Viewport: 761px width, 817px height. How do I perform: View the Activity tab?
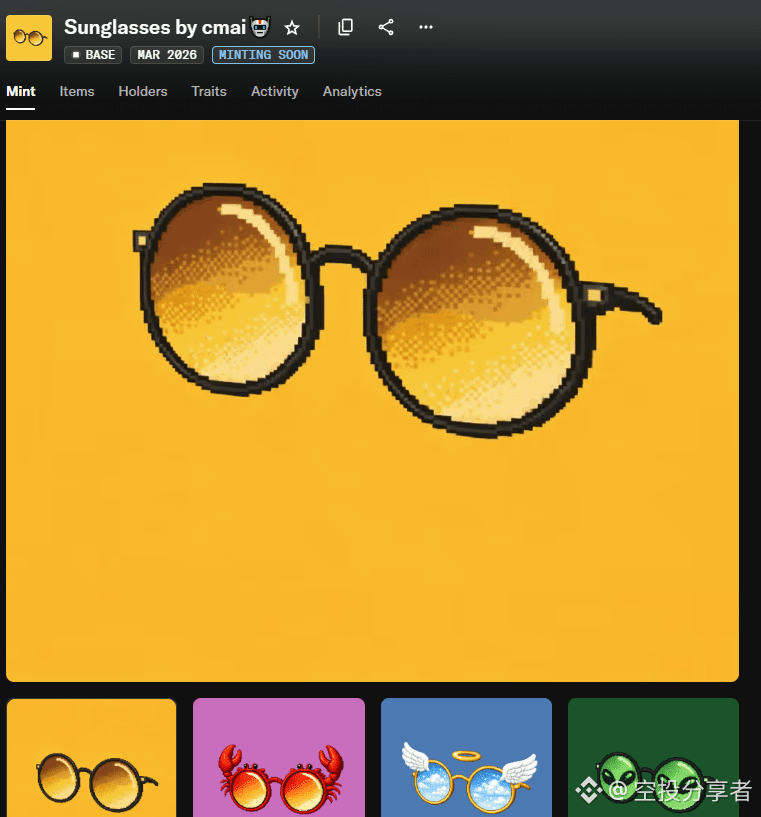coord(275,91)
